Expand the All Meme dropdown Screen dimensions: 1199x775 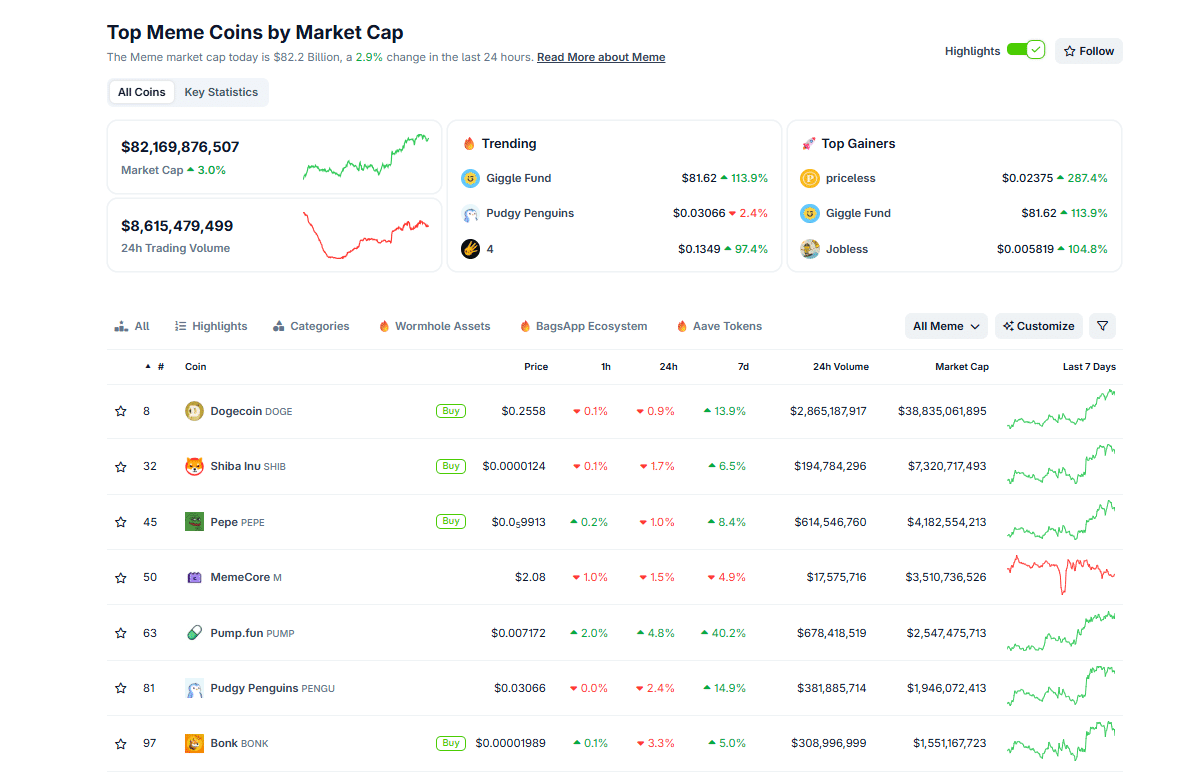click(944, 326)
